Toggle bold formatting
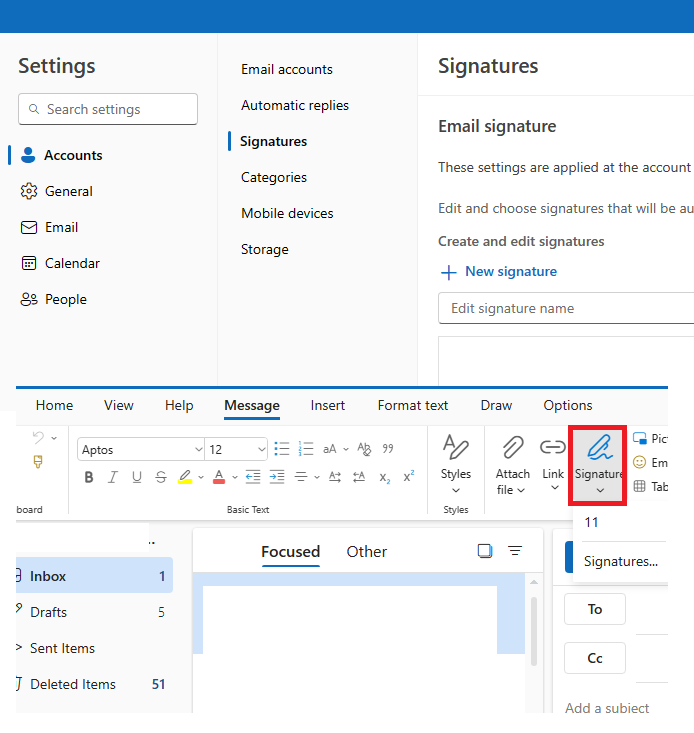 89,477
